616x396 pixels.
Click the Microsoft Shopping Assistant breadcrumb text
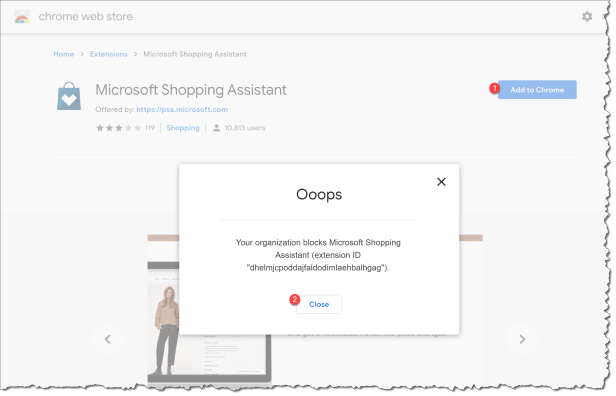tap(195, 54)
